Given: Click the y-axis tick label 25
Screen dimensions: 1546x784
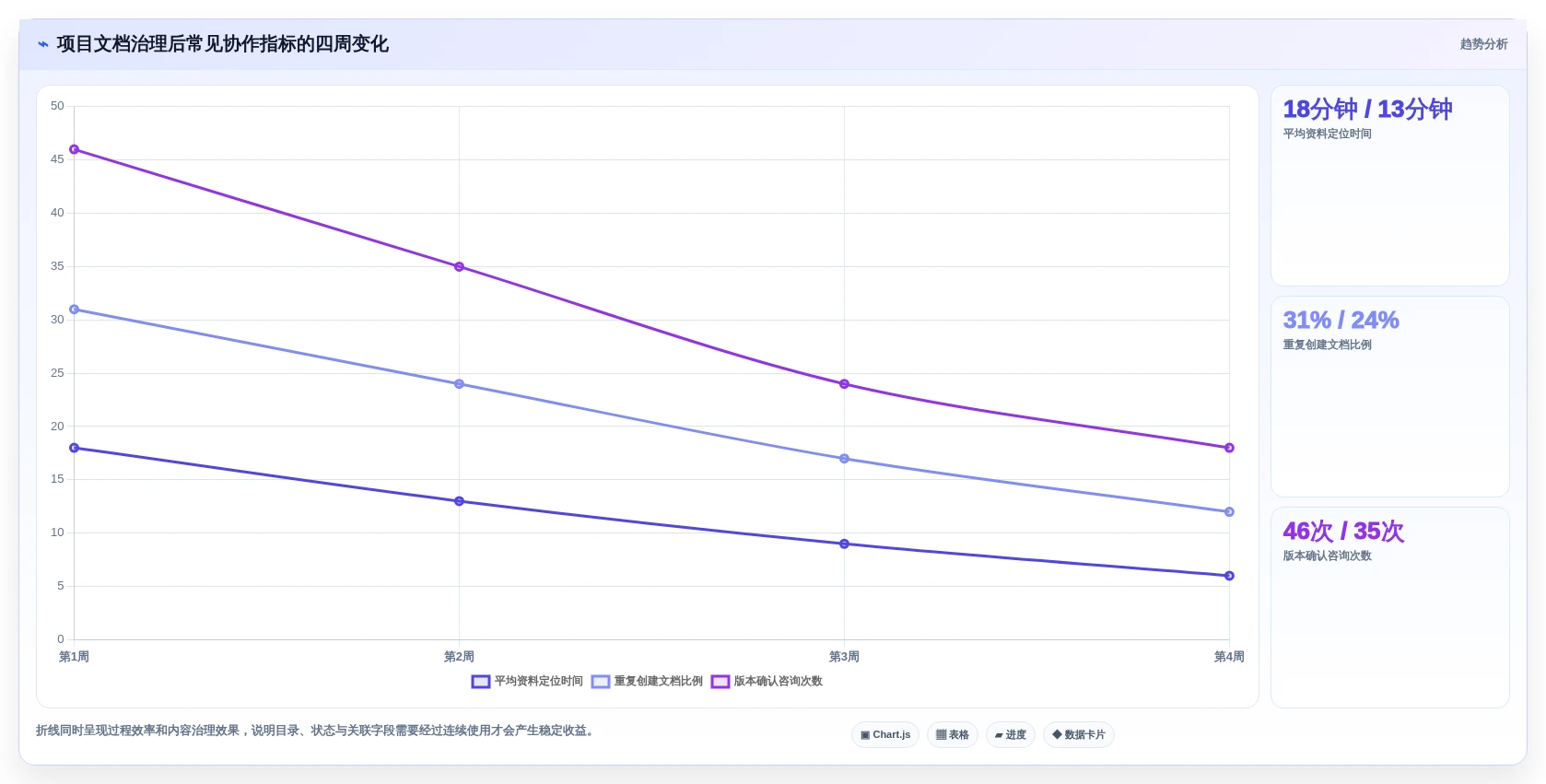Looking at the screenshot, I should [57, 373].
